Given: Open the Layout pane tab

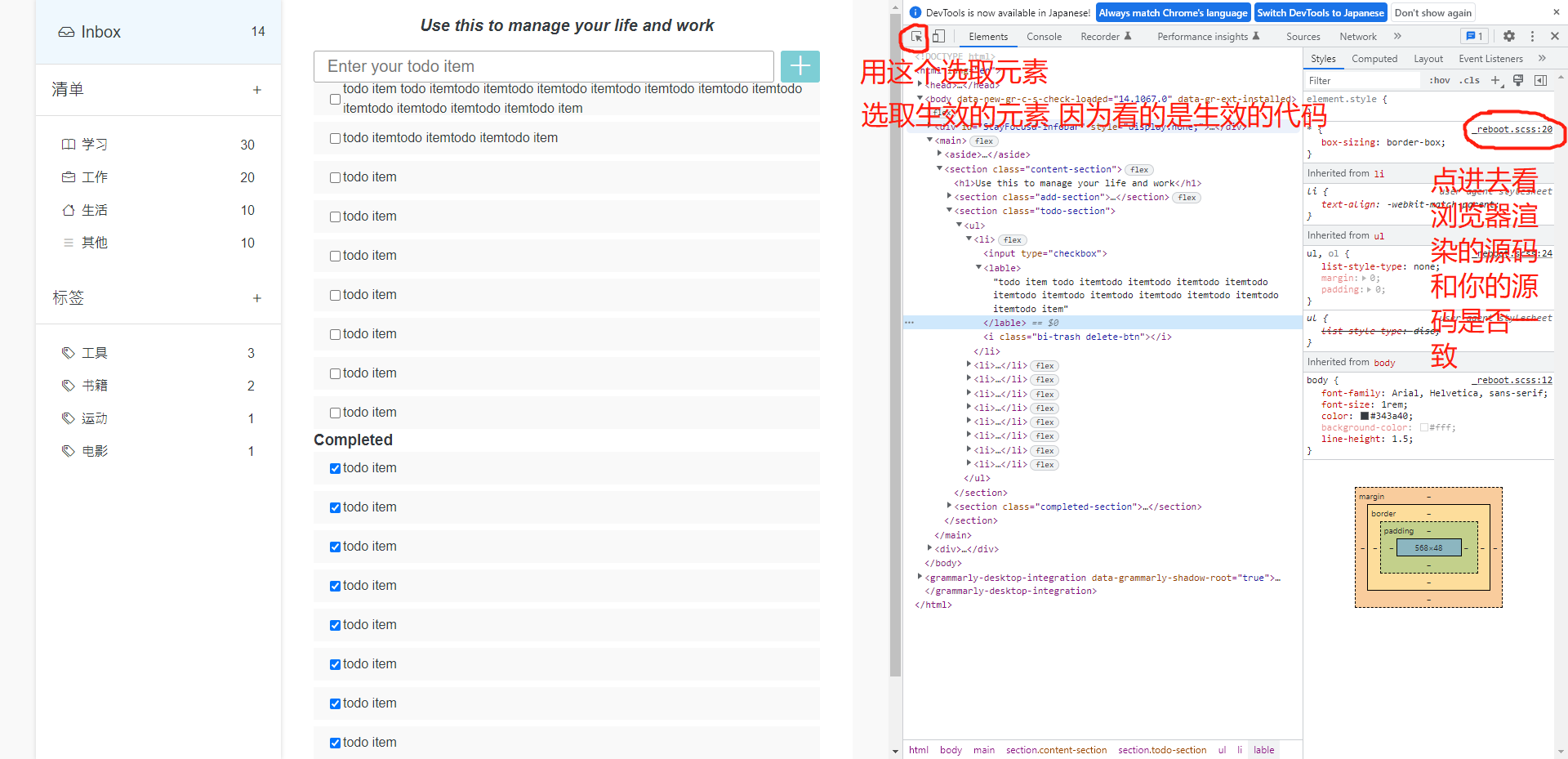Looking at the screenshot, I should 1428,59.
